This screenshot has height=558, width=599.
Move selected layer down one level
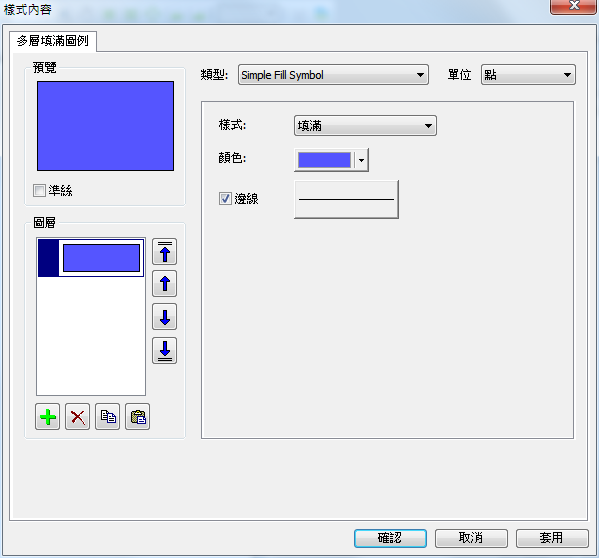tap(164, 317)
